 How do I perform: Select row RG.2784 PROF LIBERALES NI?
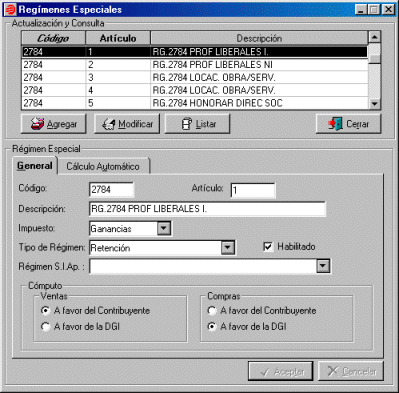pyautogui.click(x=195, y=65)
